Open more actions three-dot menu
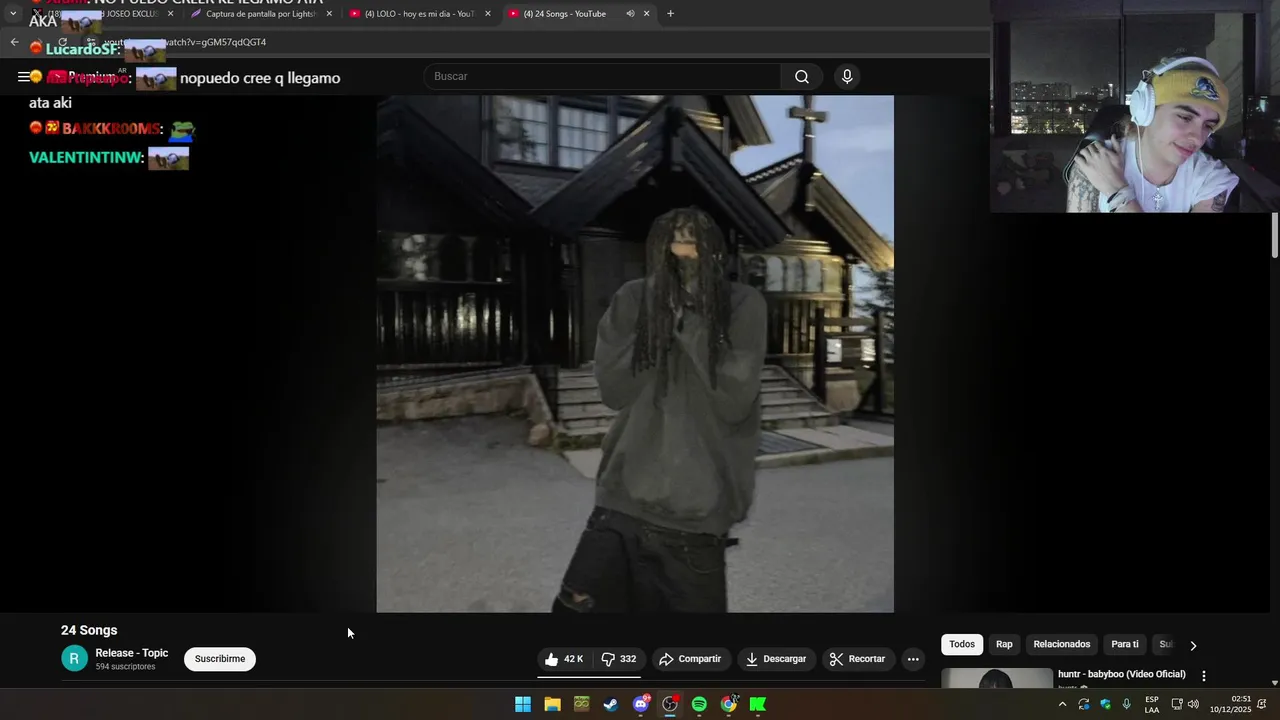Image resolution: width=1280 pixels, height=720 pixels. [x=913, y=659]
